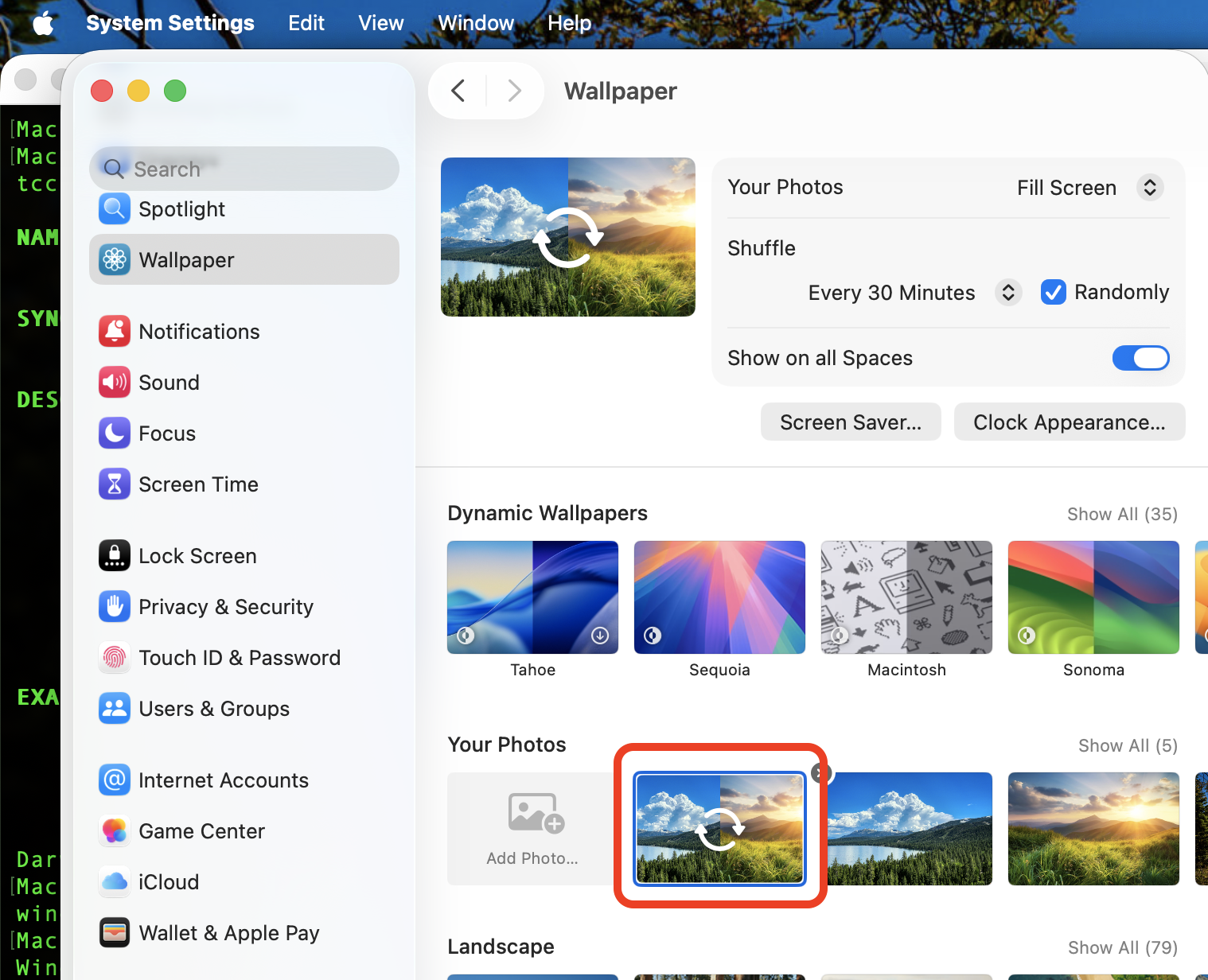Go forward with the right chevron
Screen dimensions: 1208x980
click(x=515, y=91)
